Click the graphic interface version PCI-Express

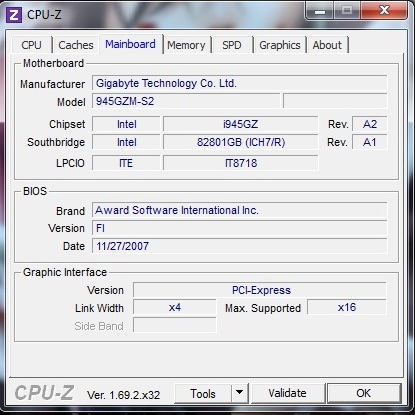pos(260,290)
